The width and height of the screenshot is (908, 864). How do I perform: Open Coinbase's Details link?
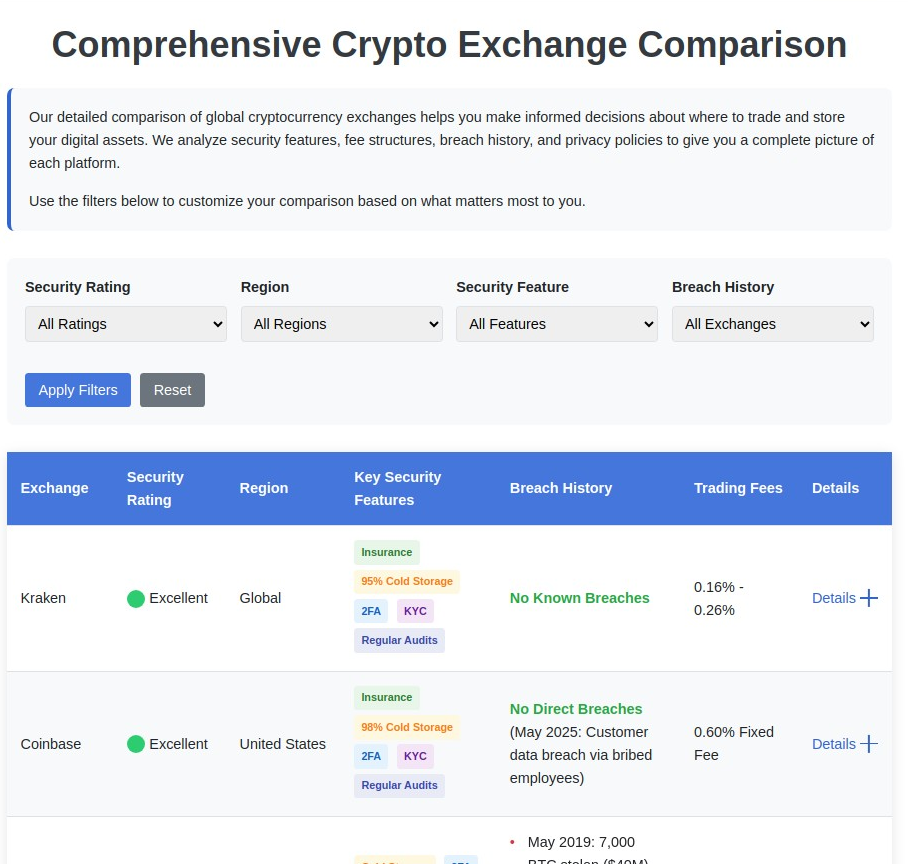(833, 744)
